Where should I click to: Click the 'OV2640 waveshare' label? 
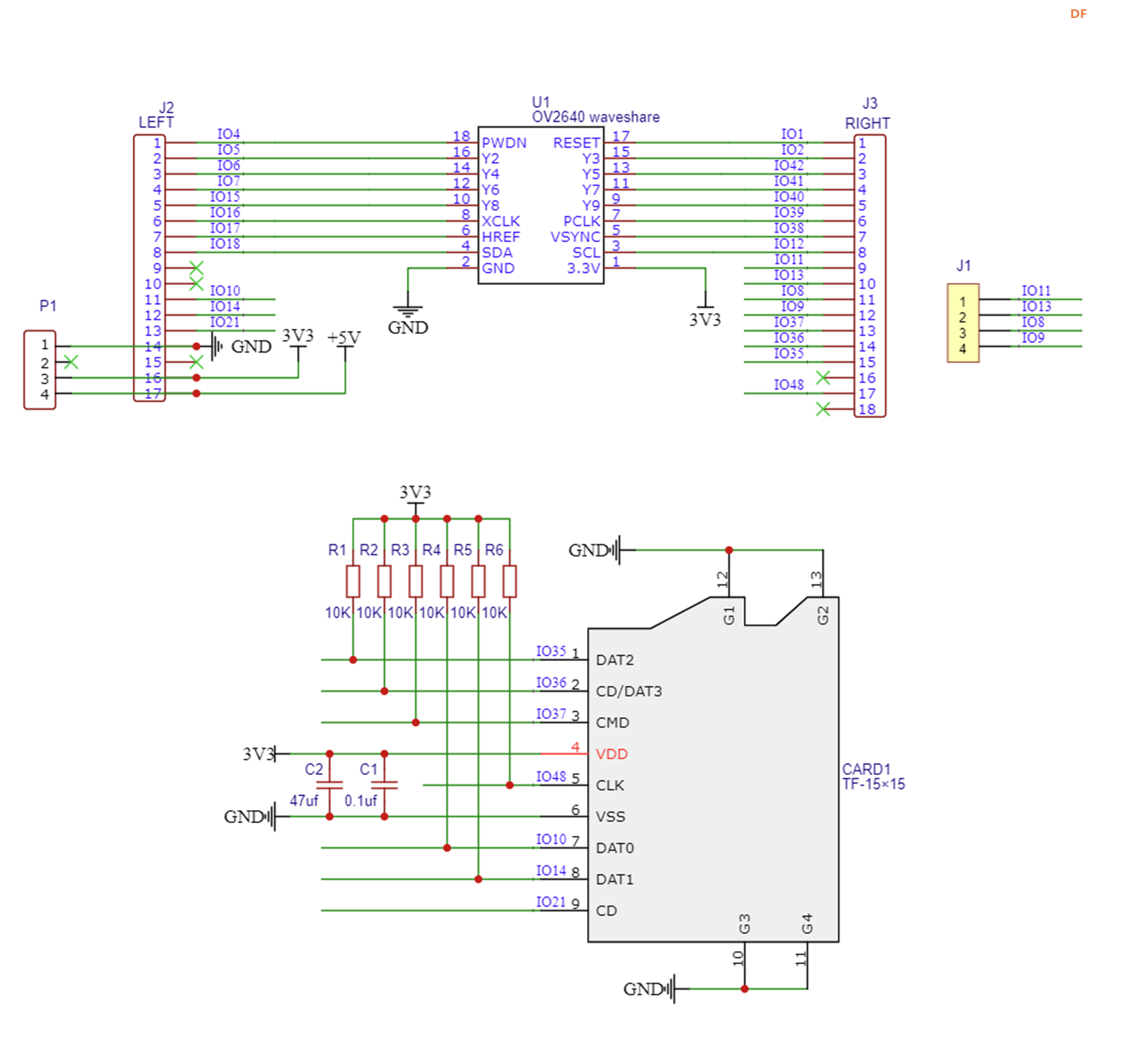[x=595, y=117]
